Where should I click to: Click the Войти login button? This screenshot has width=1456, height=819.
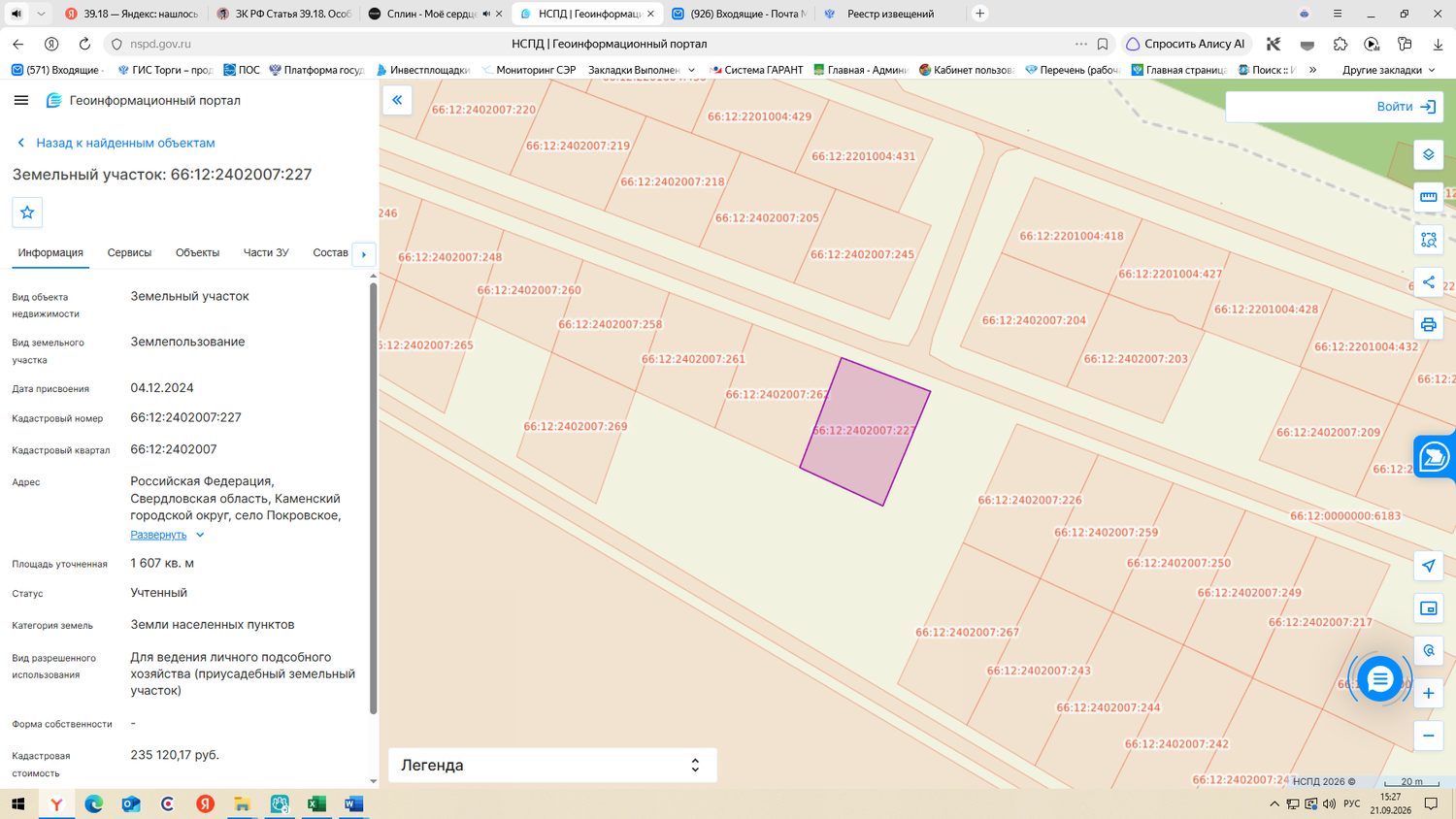[1406, 107]
